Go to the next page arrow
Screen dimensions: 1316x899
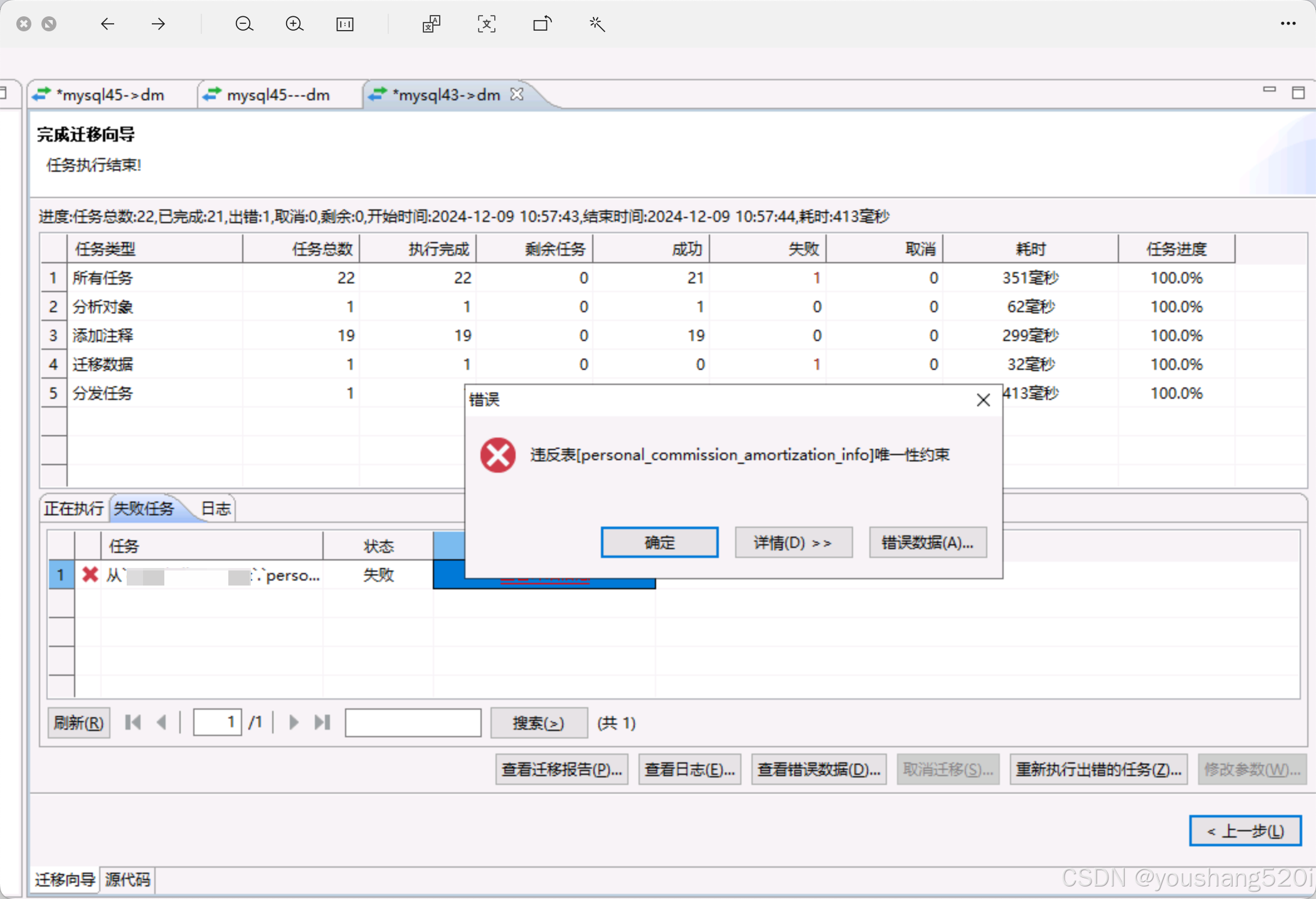pos(294,722)
